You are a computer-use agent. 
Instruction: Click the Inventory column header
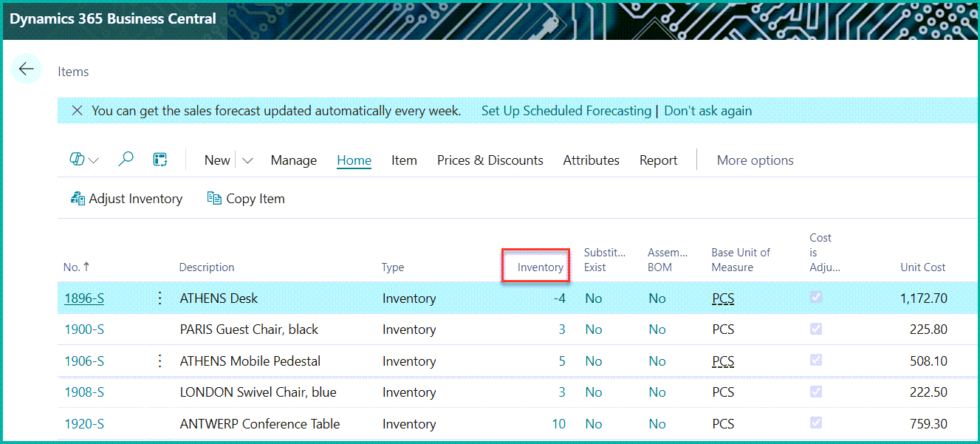540,267
